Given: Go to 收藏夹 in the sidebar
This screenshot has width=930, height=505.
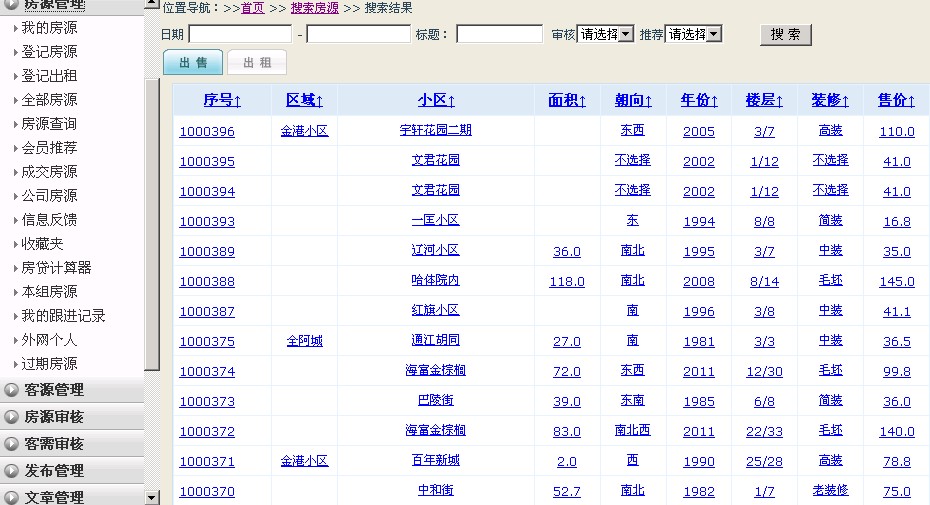Looking at the screenshot, I should tap(42, 244).
